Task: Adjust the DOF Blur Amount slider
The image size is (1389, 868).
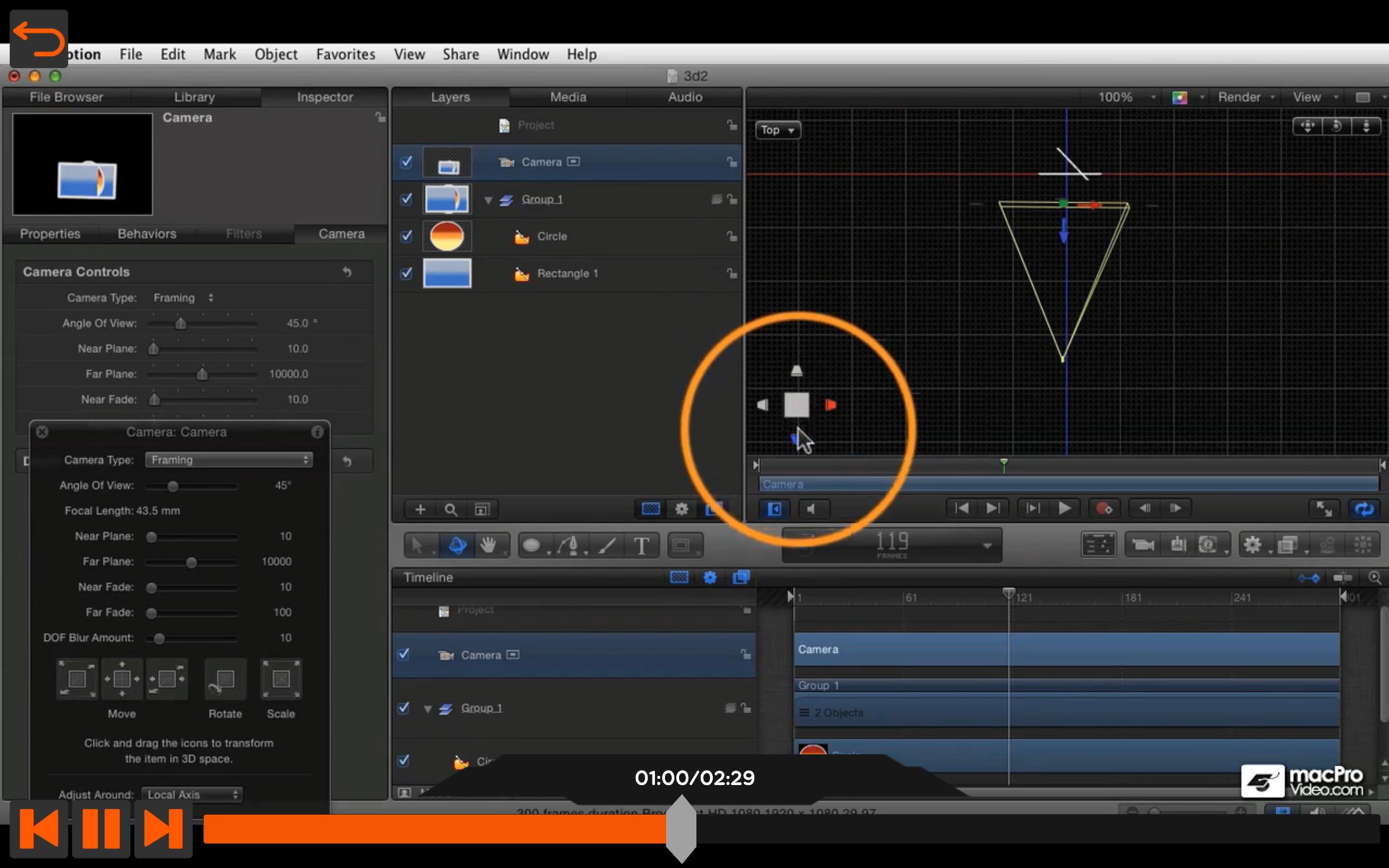Action: [x=159, y=638]
